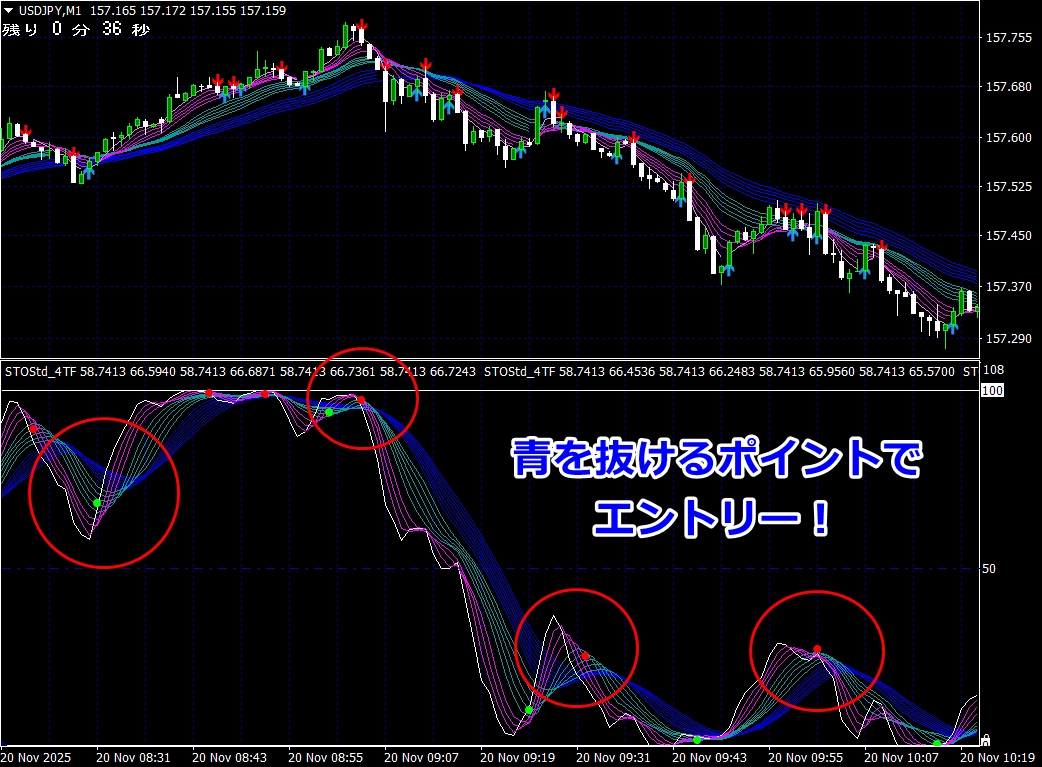Click the 20 Nov 2025 date label
The image size is (1042, 767).
(36, 758)
